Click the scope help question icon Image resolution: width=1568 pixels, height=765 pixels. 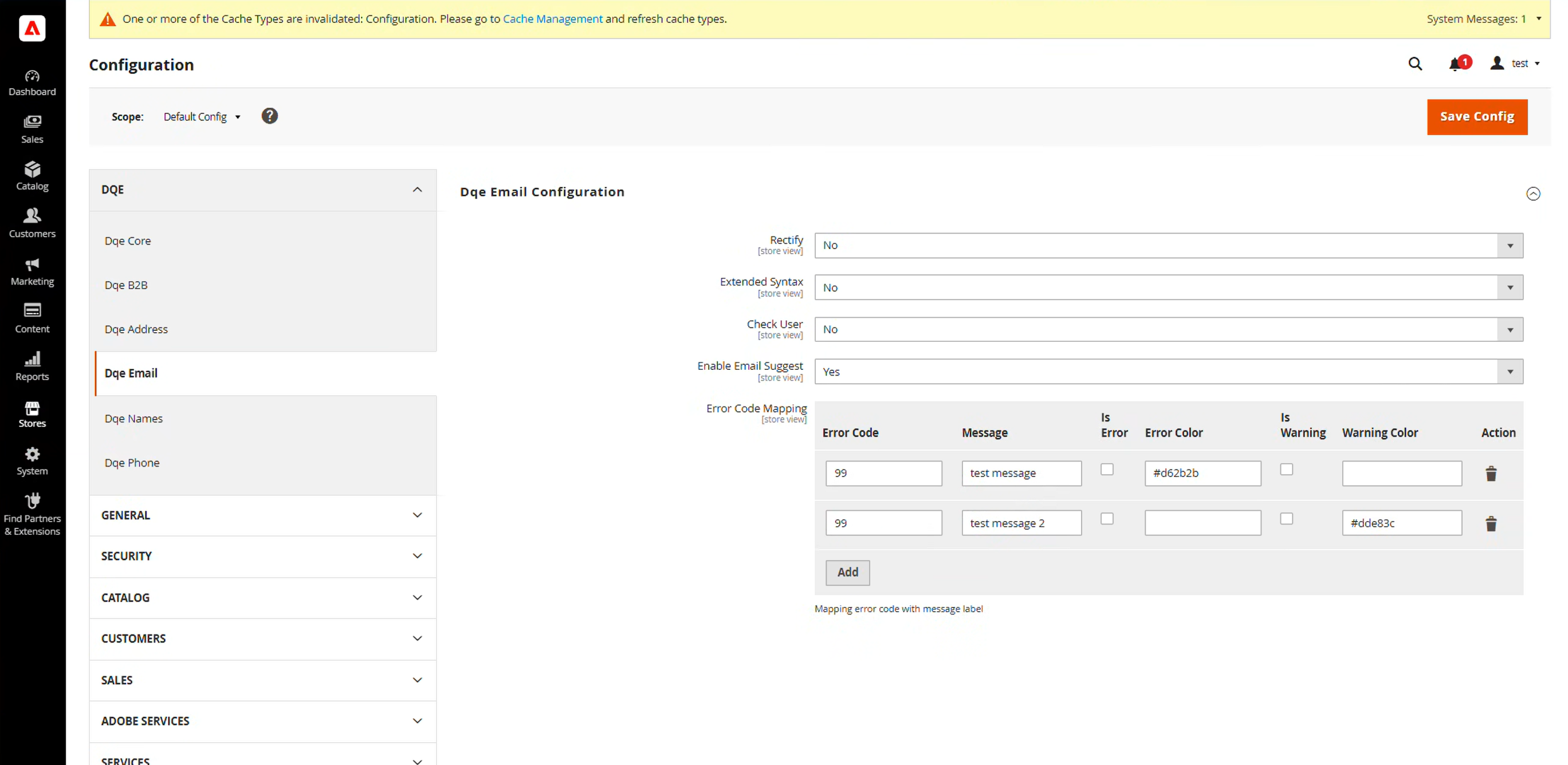(270, 116)
